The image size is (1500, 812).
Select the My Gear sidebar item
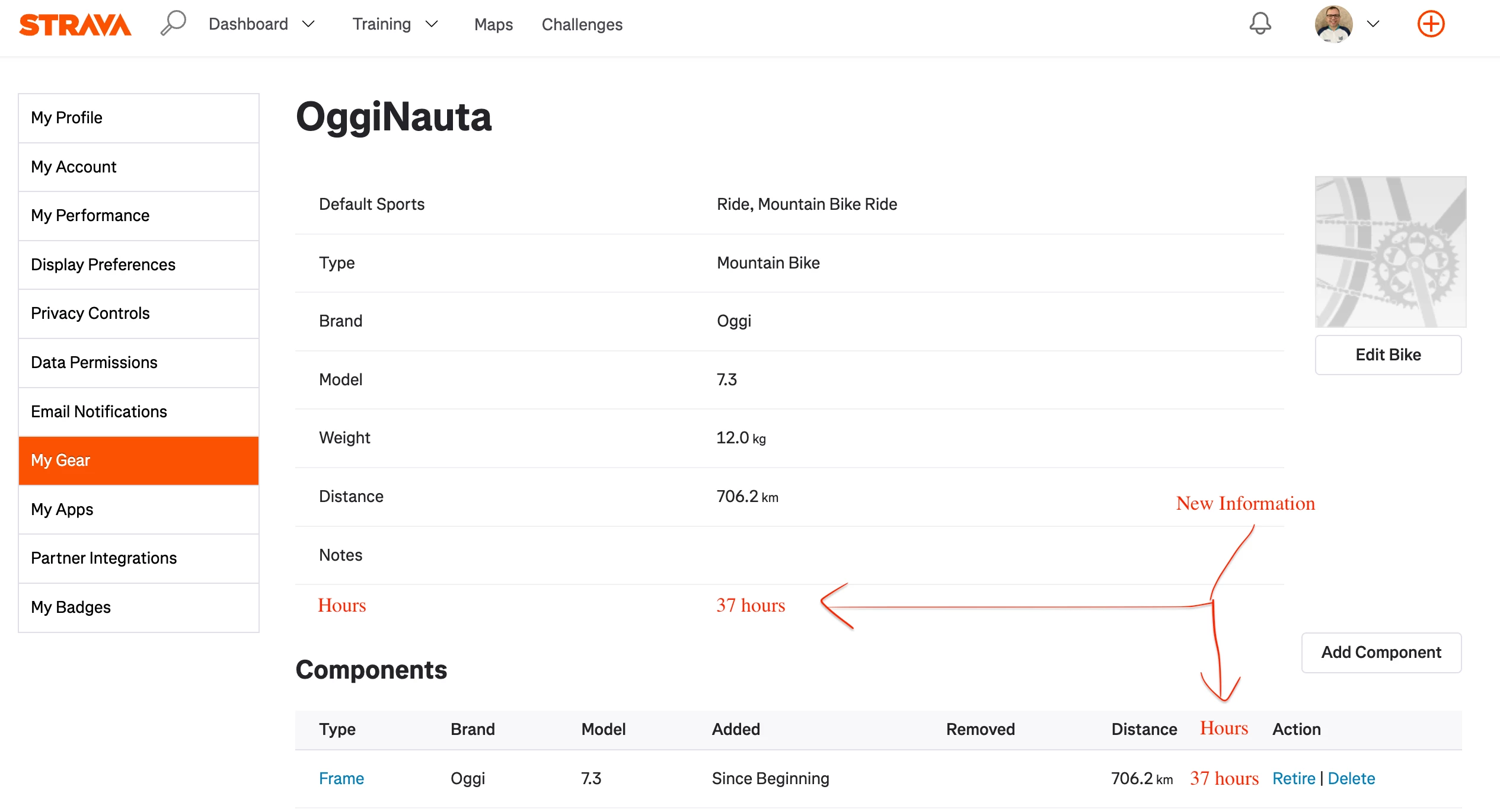point(139,461)
